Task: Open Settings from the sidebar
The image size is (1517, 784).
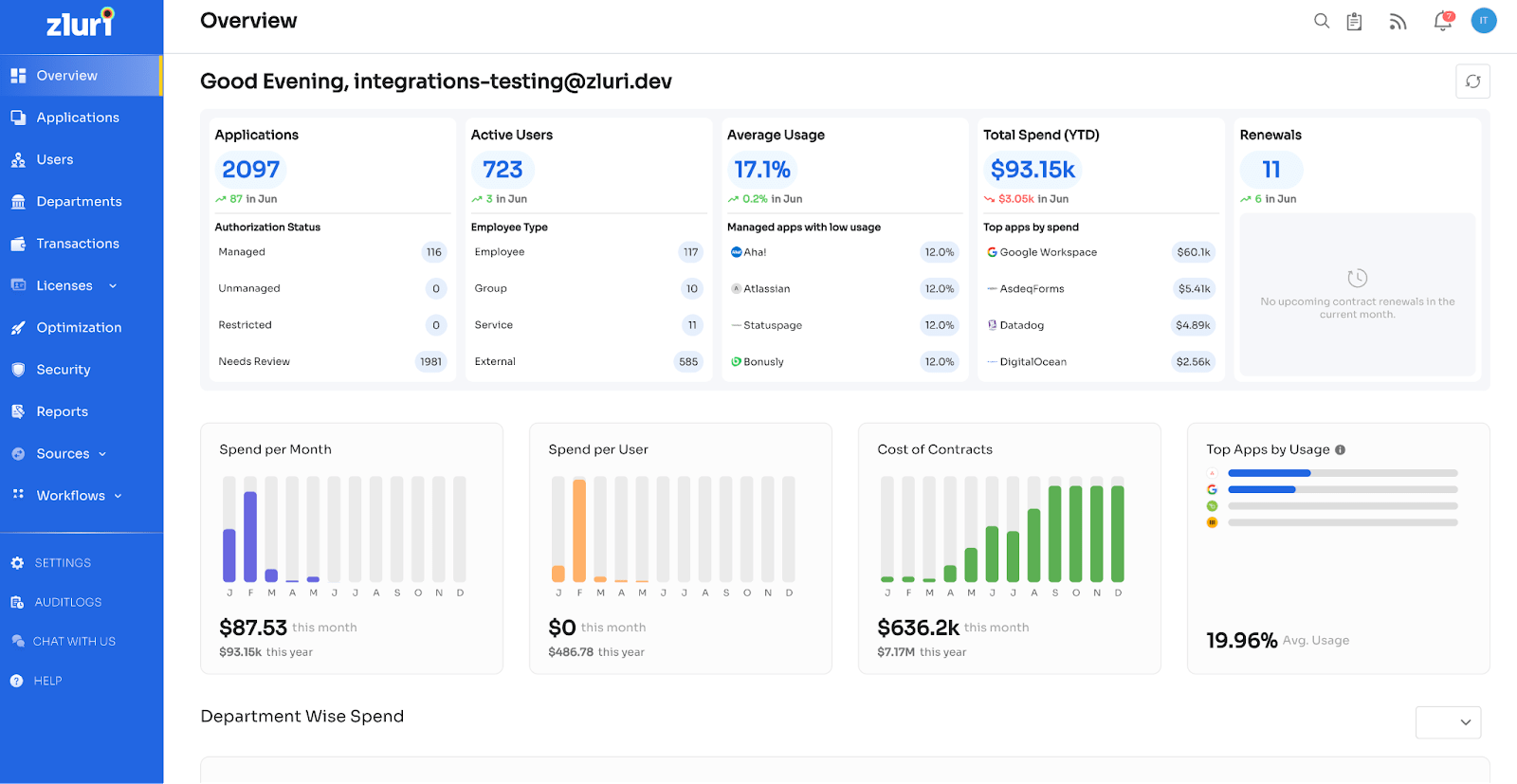Action: (x=63, y=563)
